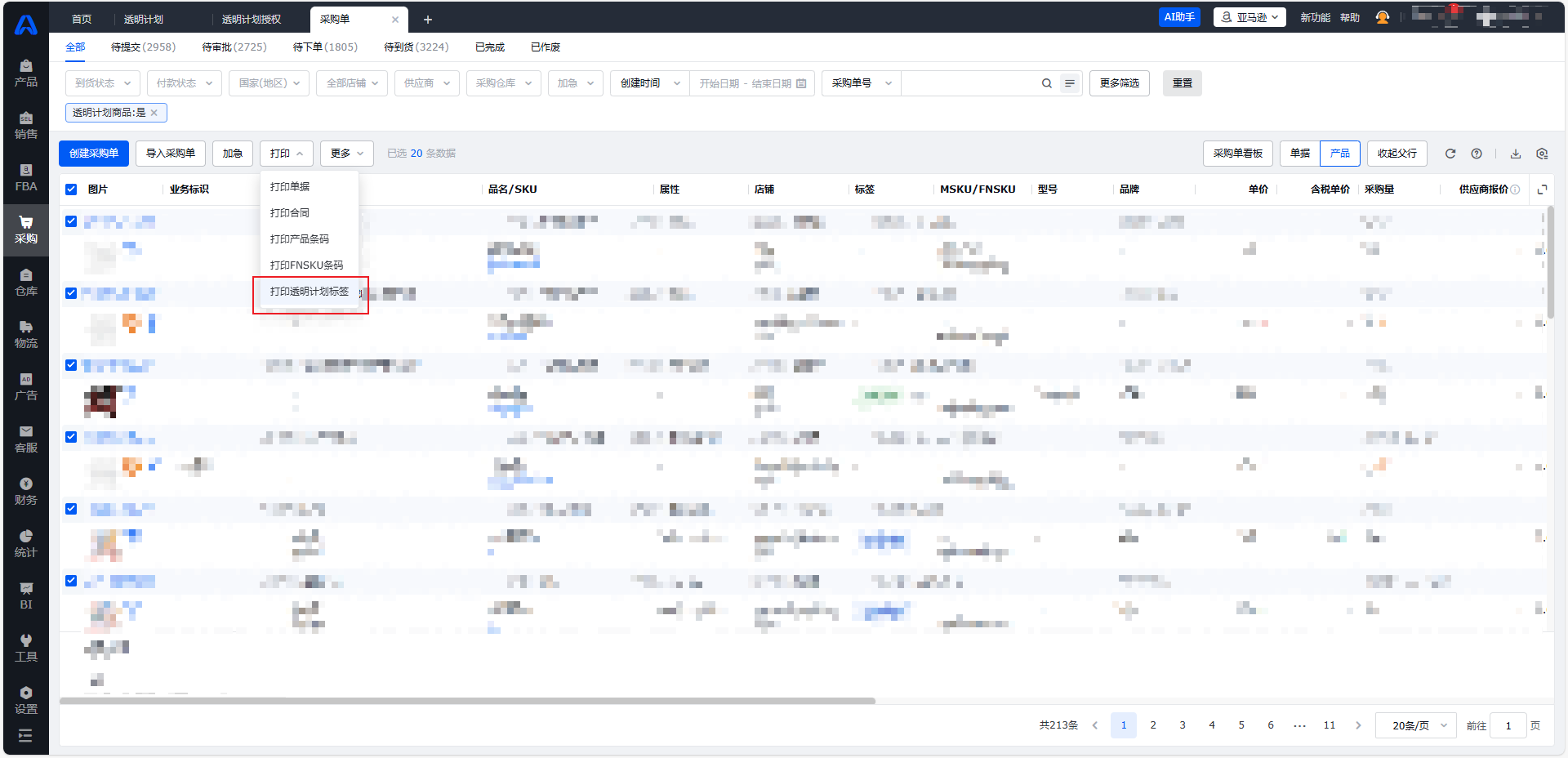Switch to the 待审批 tab
Image resolution: width=1568 pixels, height=758 pixels.
234,47
